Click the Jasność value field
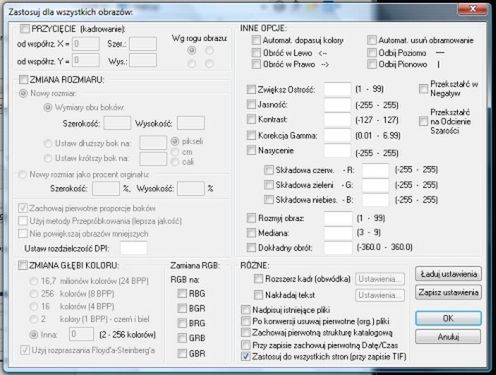The width and height of the screenshot is (496, 375). [x=337, y=105]
